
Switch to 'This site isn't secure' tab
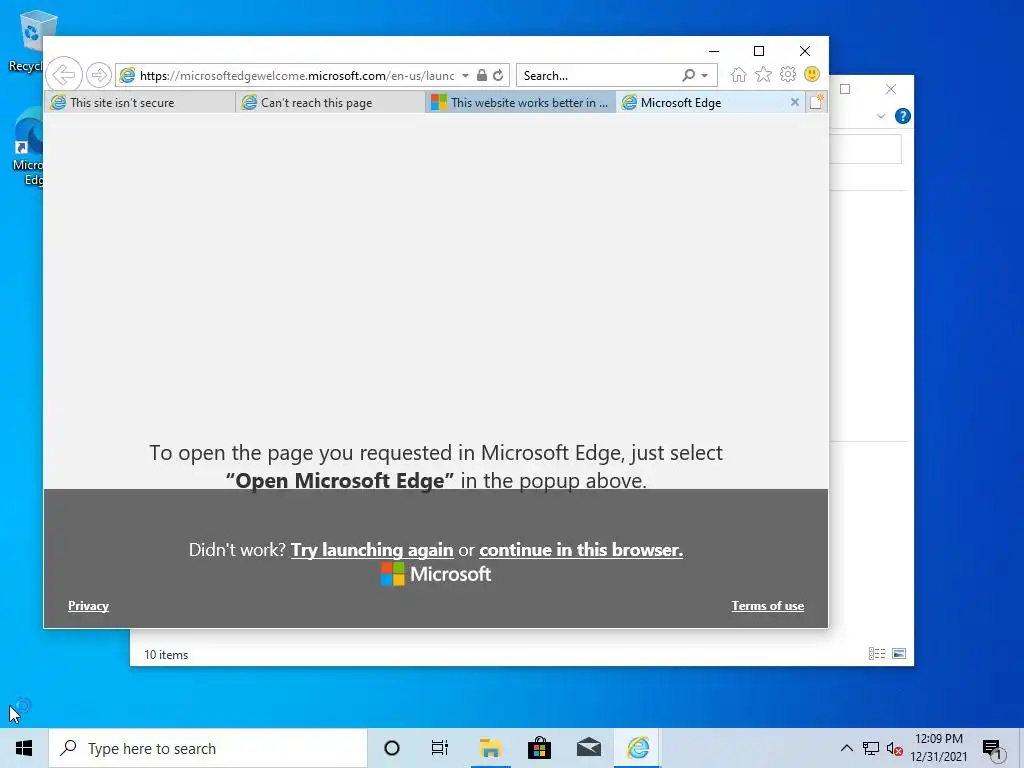[x=139, y=103]
